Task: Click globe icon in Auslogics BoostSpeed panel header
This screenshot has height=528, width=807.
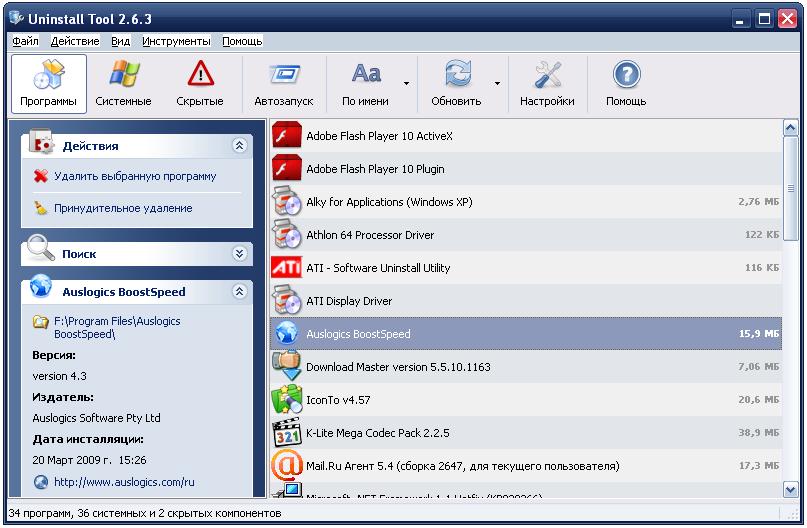Action: point(41,286)
